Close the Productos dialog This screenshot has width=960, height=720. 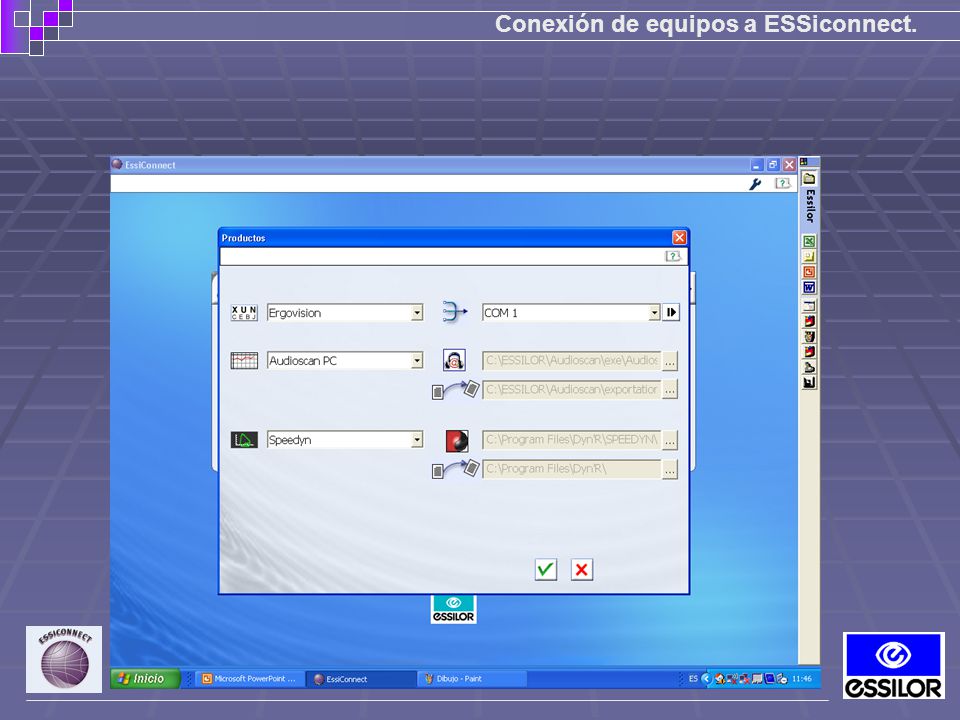[x=679, y=238]
